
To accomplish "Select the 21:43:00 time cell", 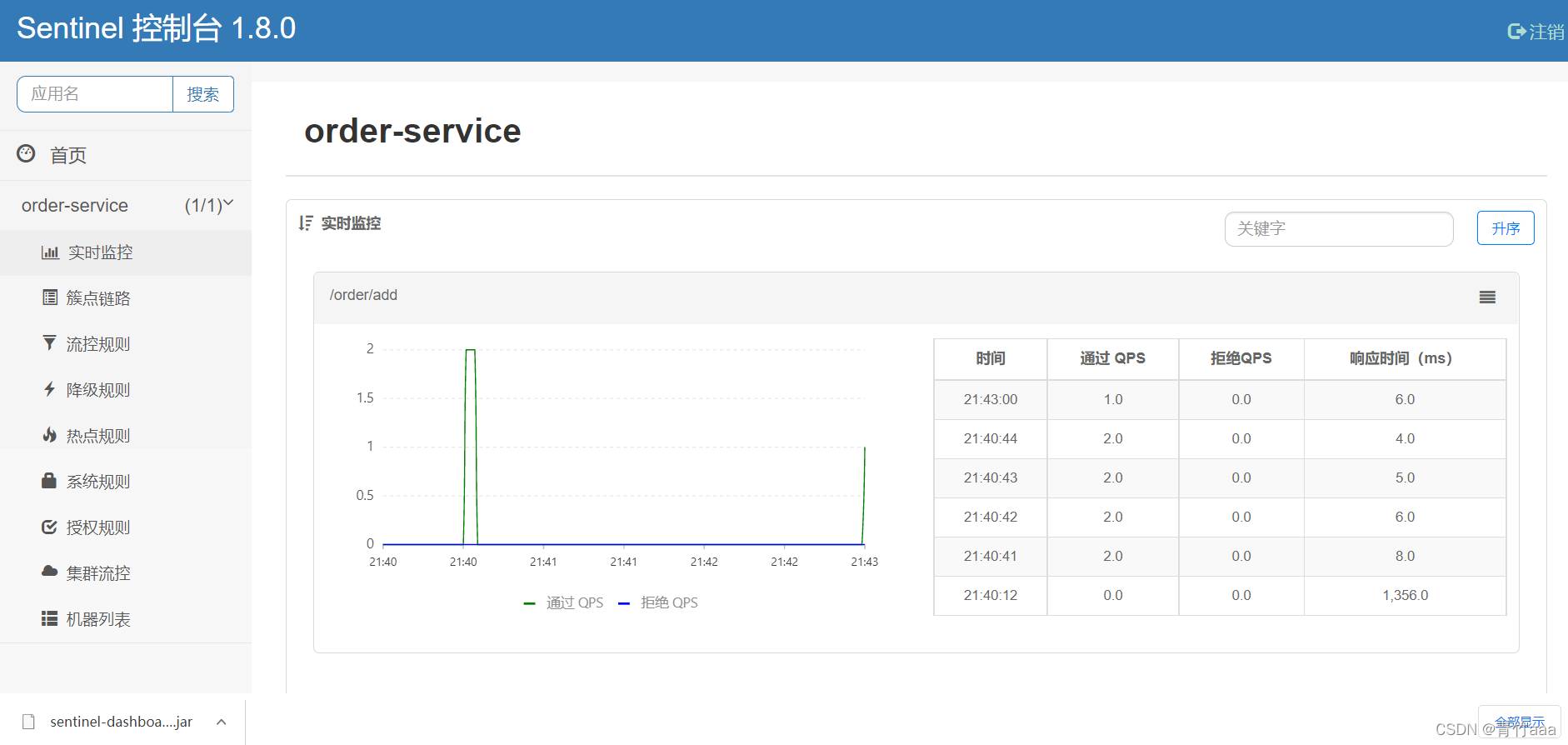I will point(991,399).
